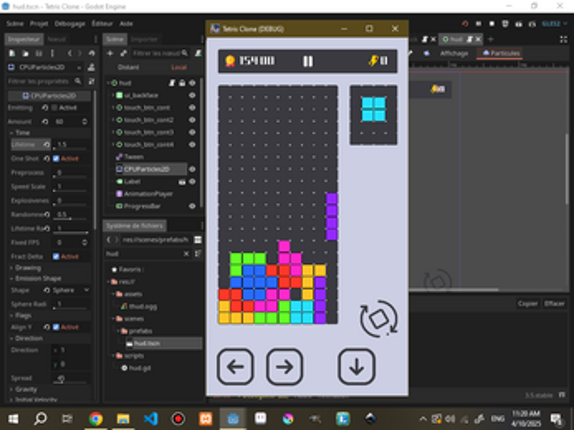Go to next object in Inspector history

coord(79,53)
